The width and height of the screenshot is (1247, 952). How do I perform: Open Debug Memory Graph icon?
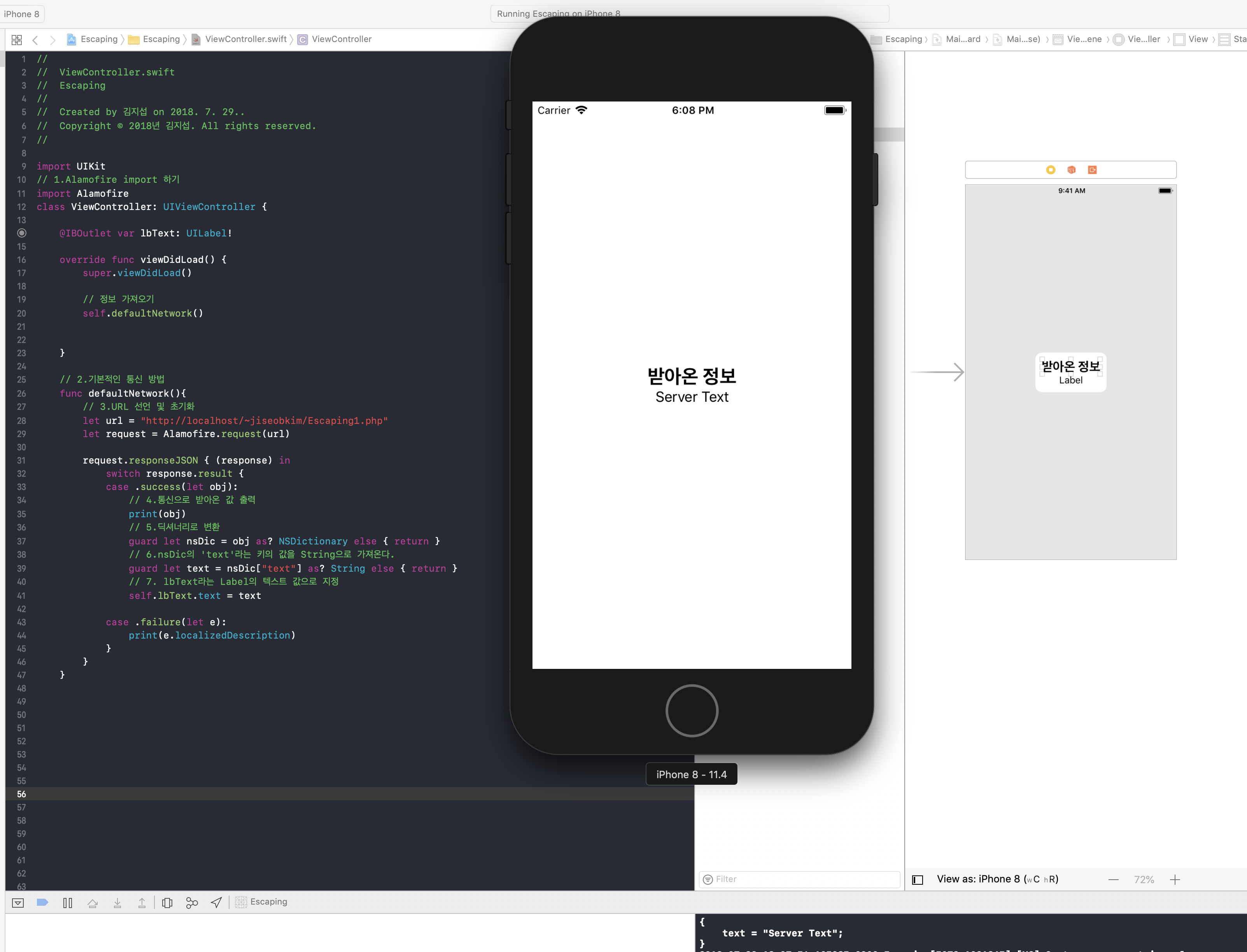click(192, 903)
